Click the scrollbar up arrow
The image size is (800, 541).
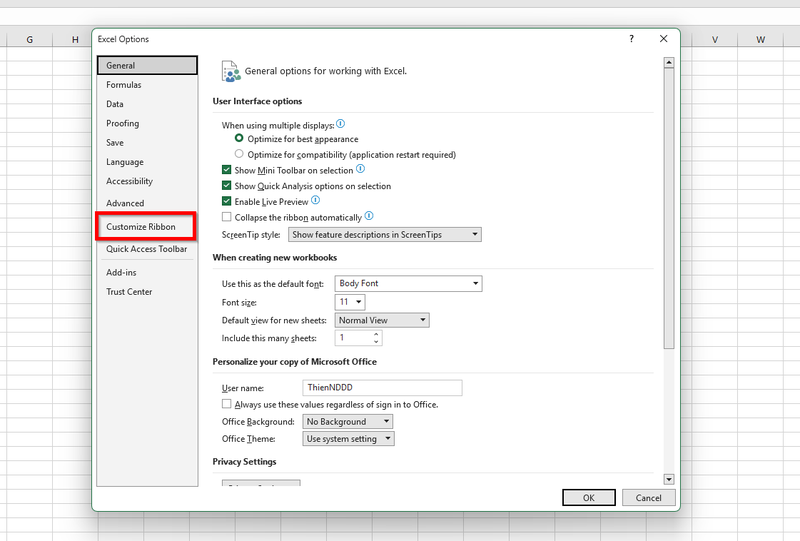tap(669, 62)
